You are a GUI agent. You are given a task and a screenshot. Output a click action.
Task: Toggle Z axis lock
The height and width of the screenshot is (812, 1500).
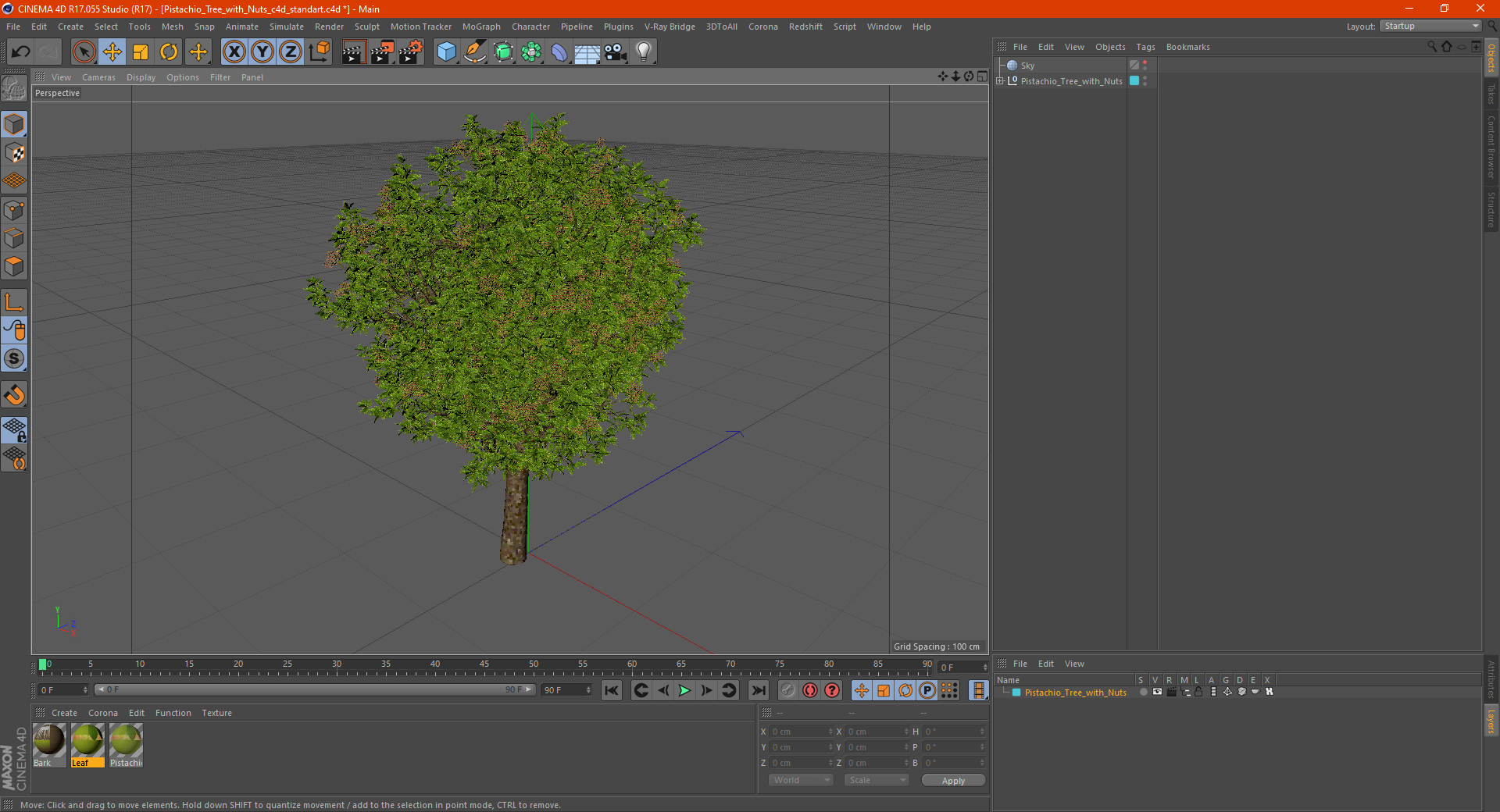[291, 52]
